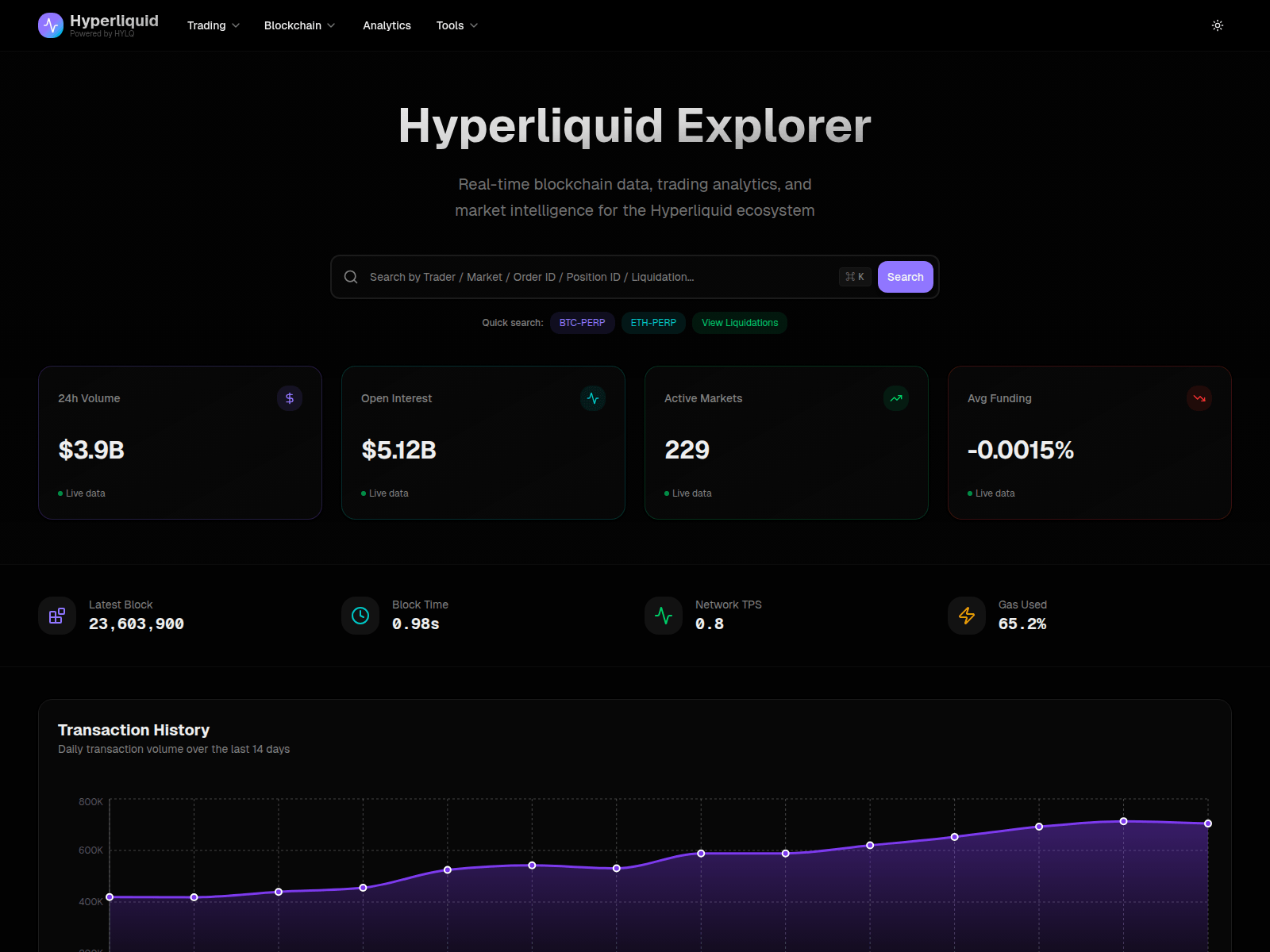Click Live data indicator on 24h Volume card
The width and height of the screenshot is (1270, 952).
(x=82, y=493)
